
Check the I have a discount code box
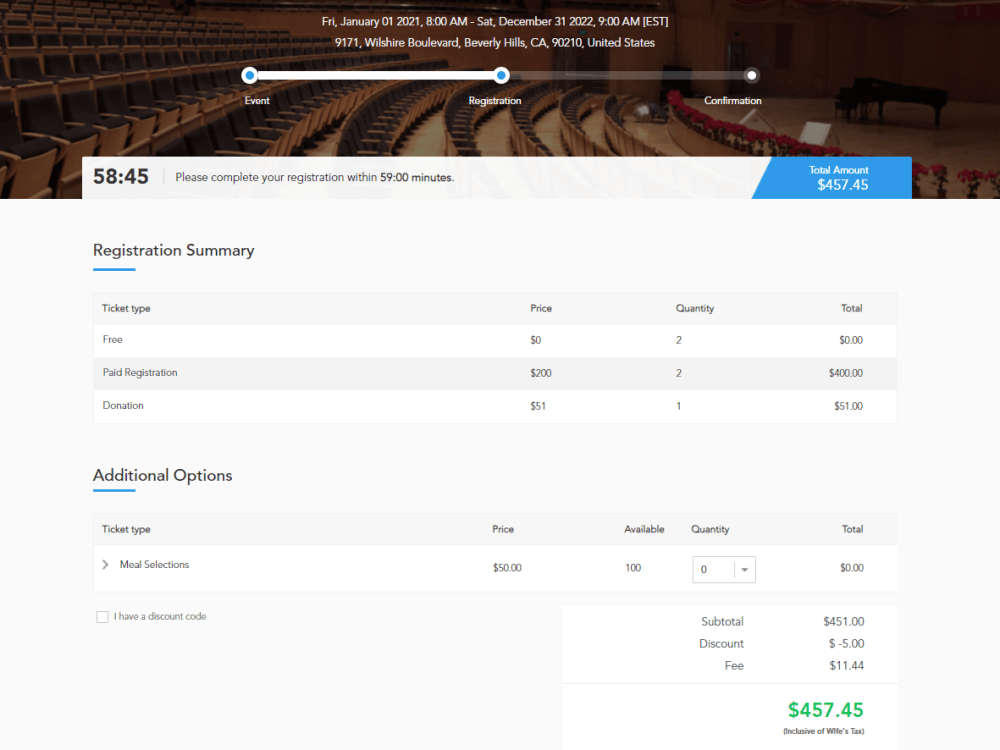[102, 617]
